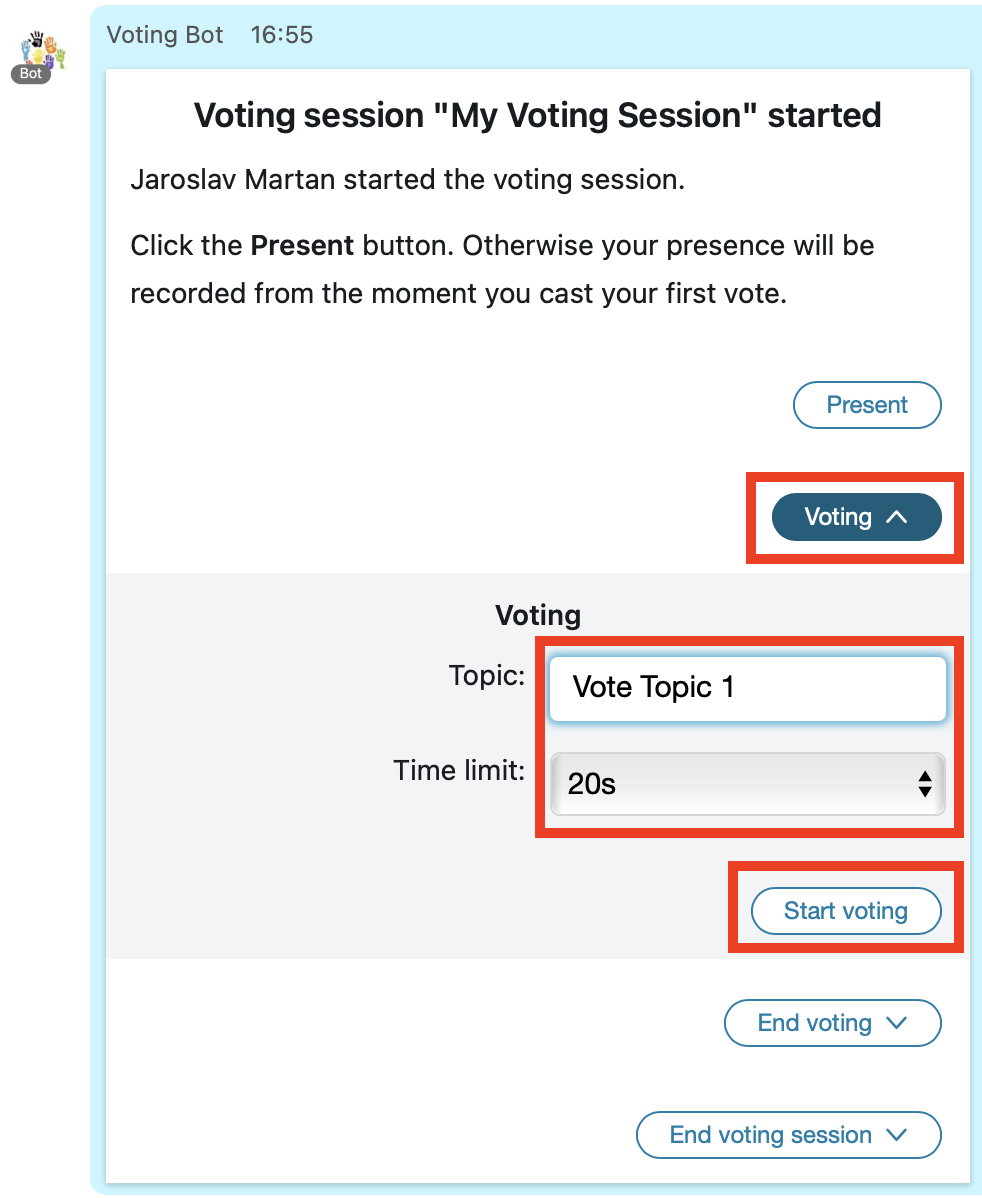Click the 16:55 message timestamp
This screenshot has width=982, height=1198.
click(282, 35)
